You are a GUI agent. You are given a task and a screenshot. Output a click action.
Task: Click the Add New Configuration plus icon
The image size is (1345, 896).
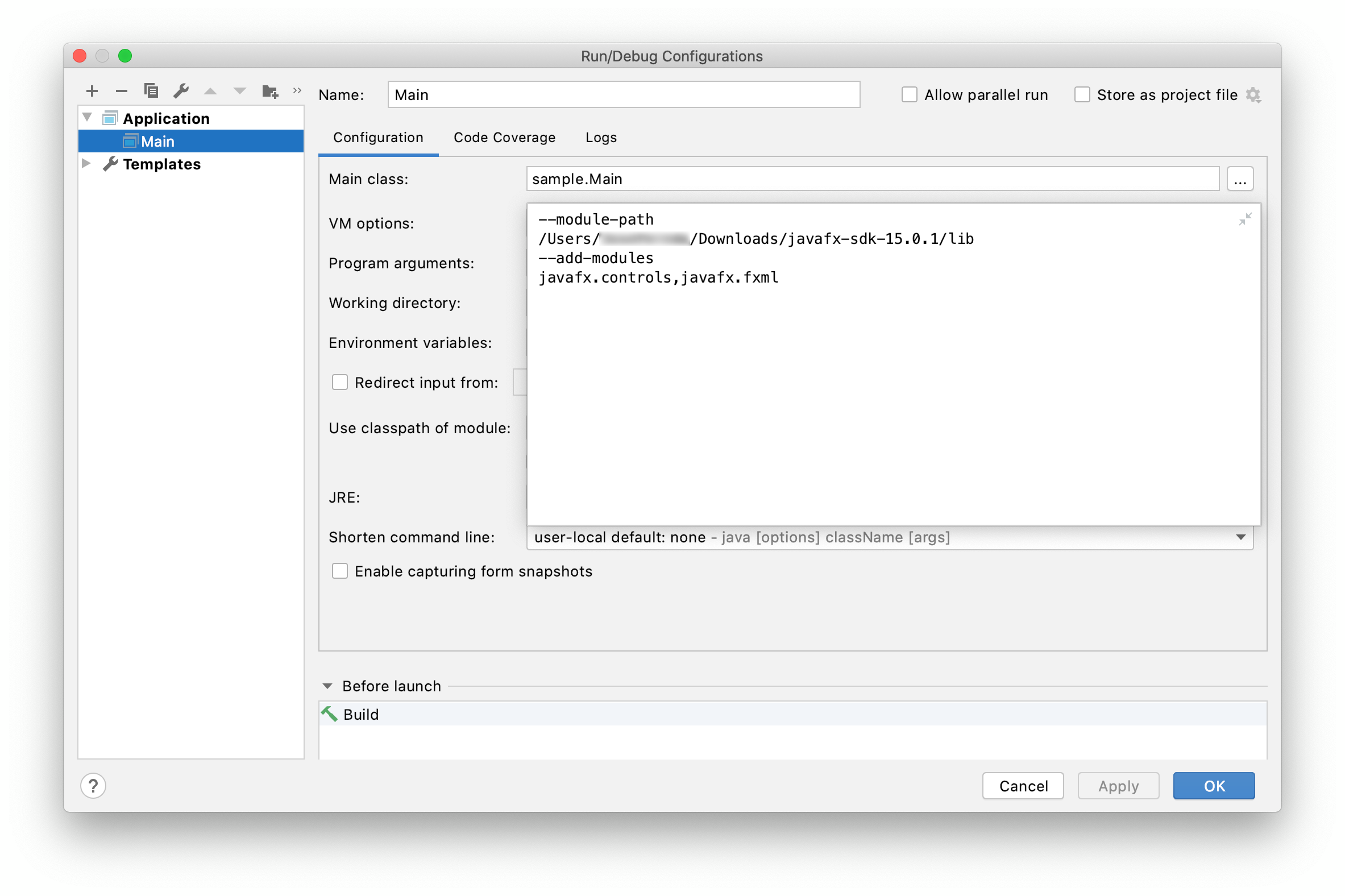[92, 91]
